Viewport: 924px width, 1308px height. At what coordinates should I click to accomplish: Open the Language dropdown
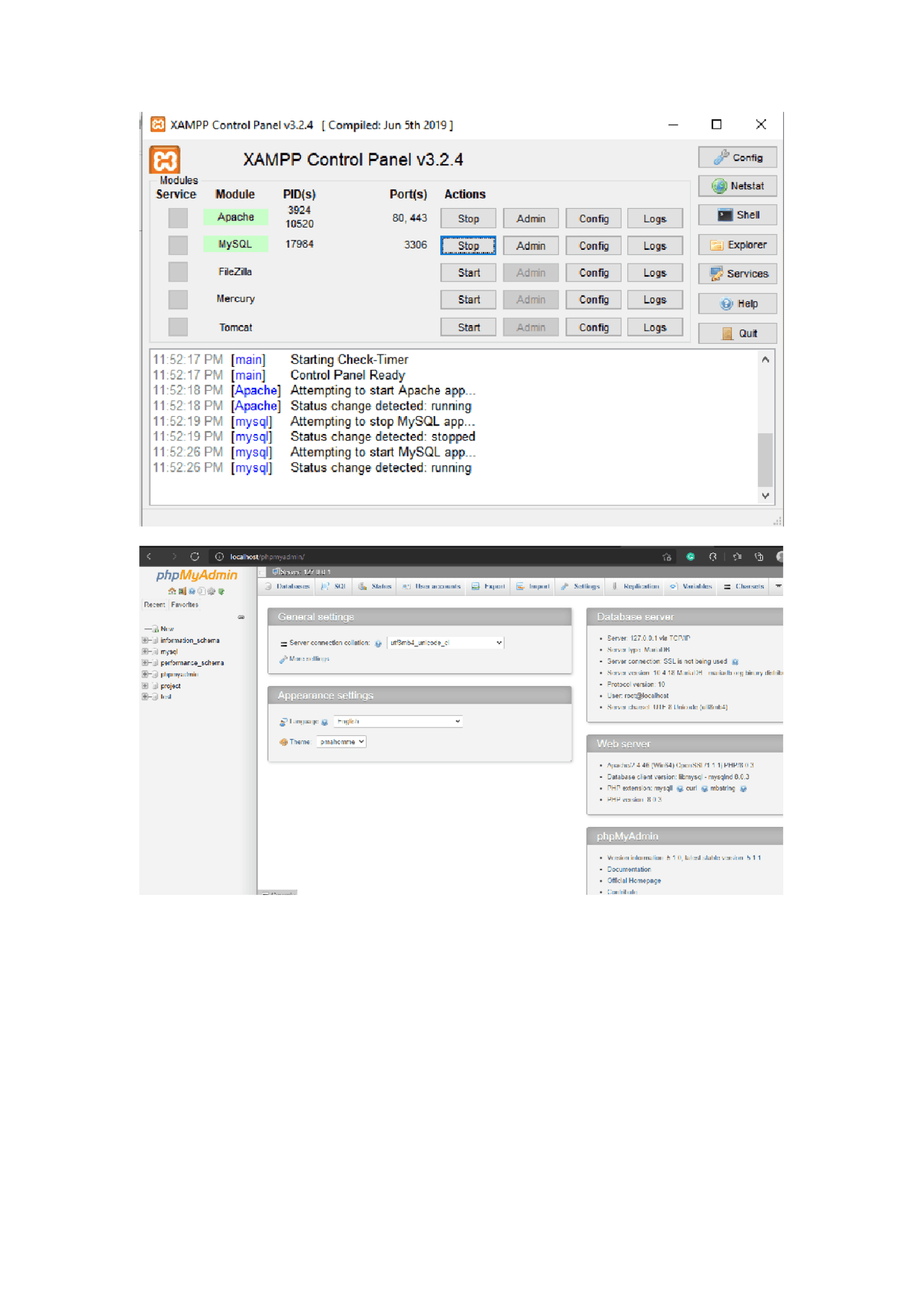click(398, 722)
